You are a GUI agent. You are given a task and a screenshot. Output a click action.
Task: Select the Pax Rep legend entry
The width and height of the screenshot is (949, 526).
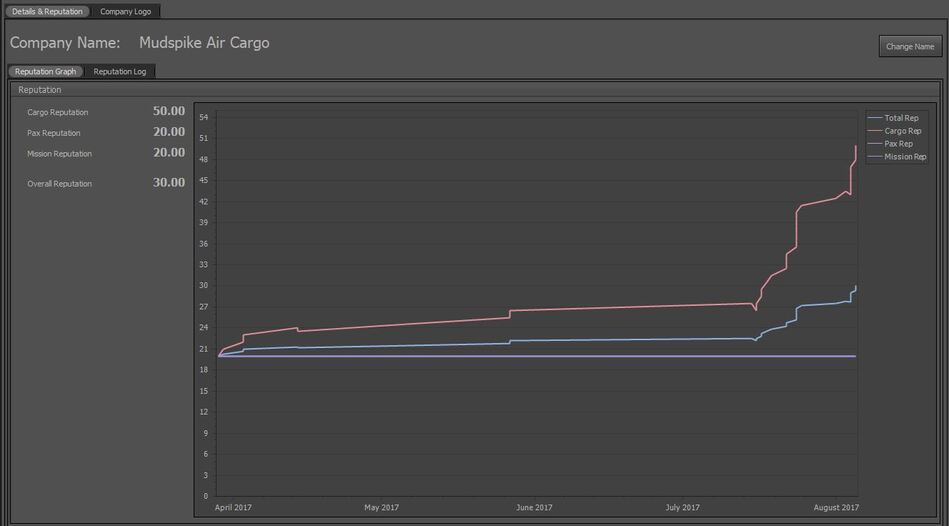898,144
